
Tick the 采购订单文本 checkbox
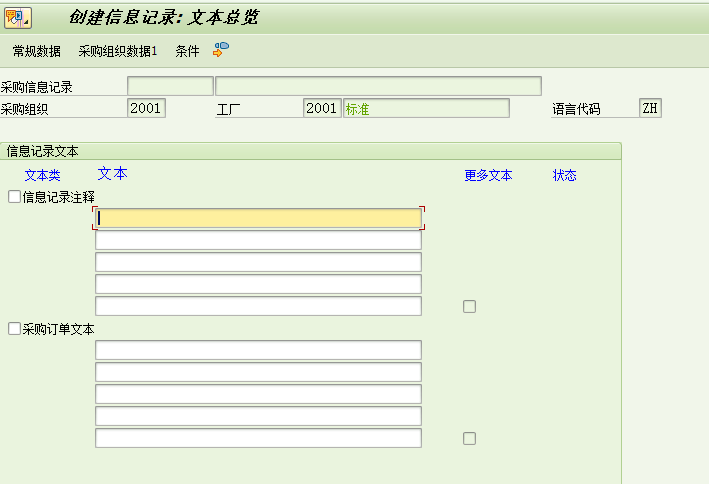(14, 328)
